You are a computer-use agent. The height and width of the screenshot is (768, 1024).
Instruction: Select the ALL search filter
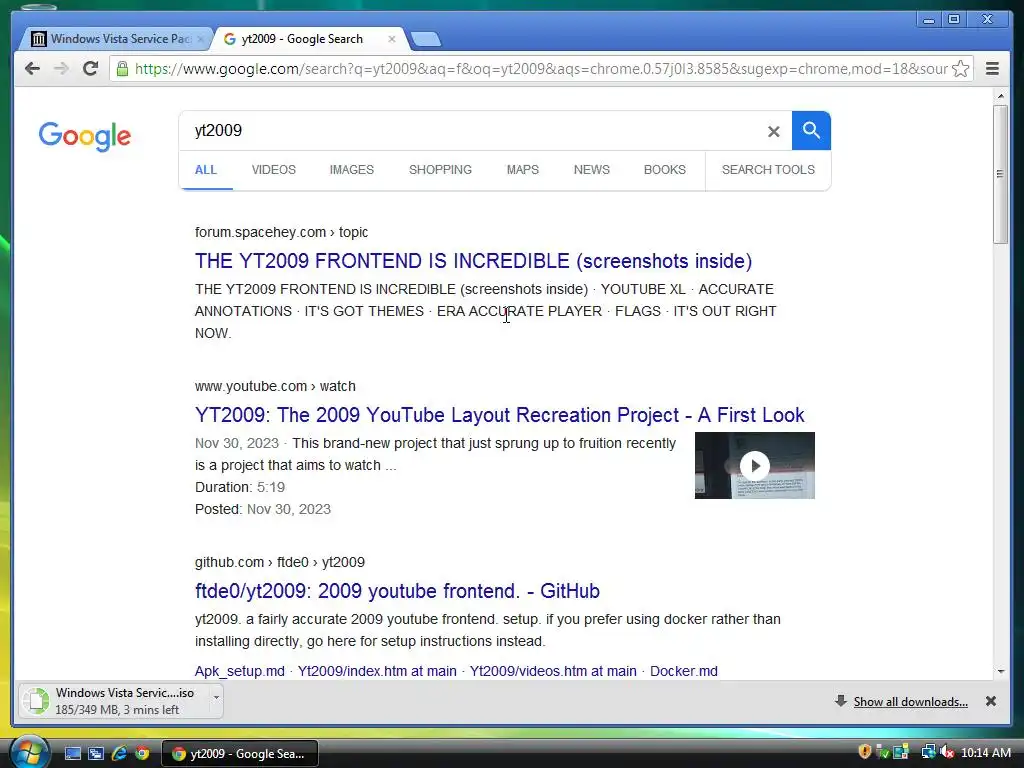pyautogui.click(x=206, y=170)
